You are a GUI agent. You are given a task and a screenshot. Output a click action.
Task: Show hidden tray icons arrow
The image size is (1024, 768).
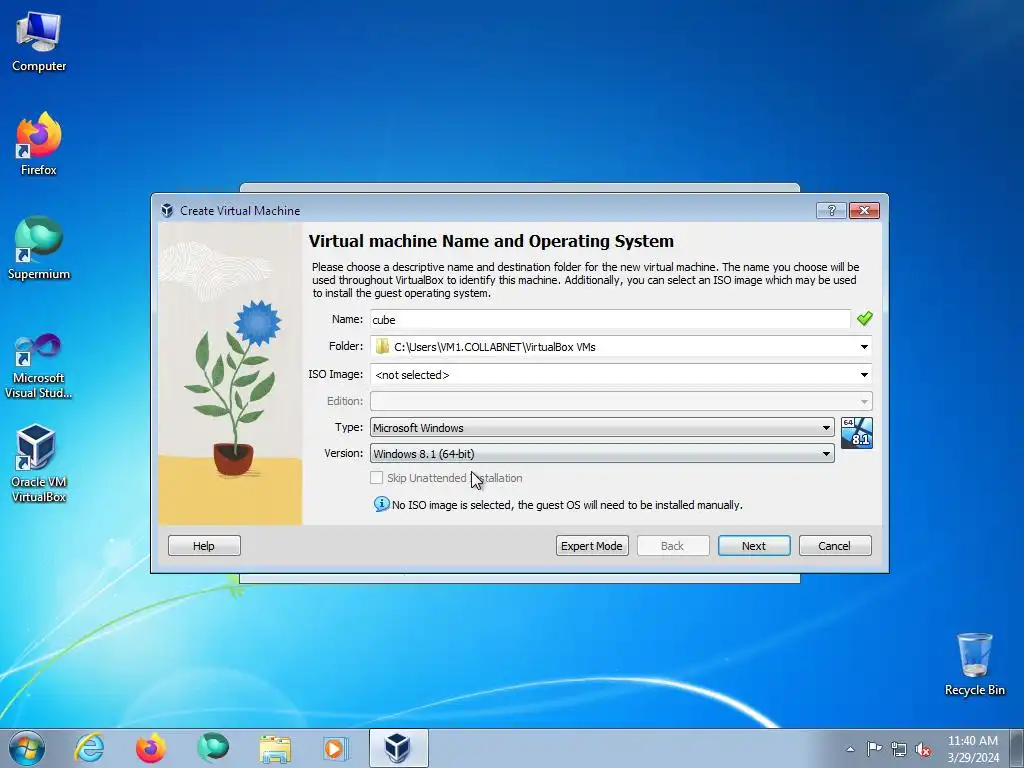(x=850, y=749)
